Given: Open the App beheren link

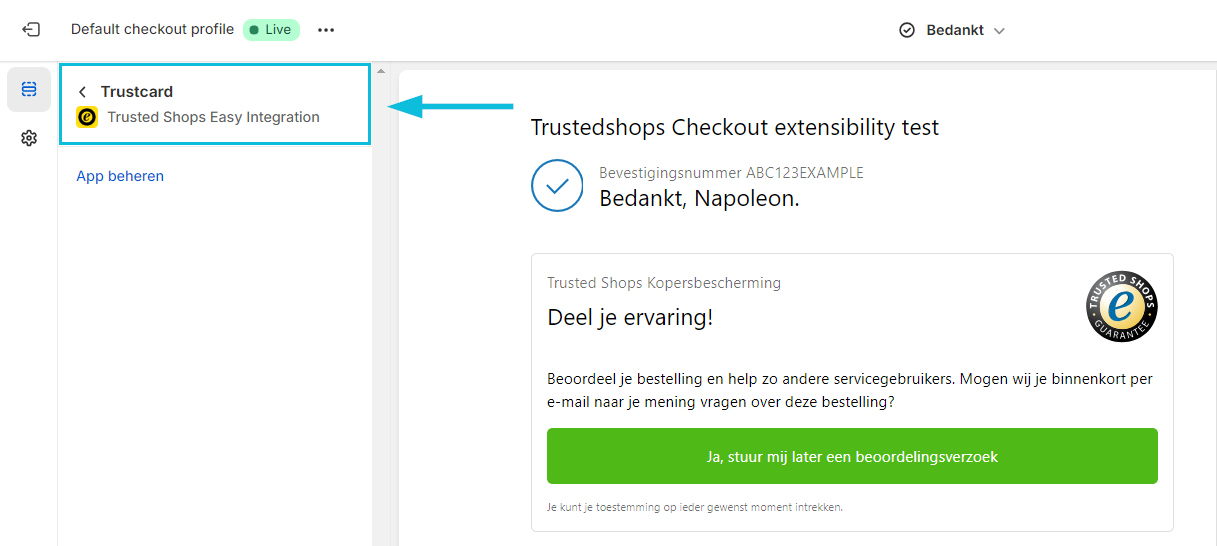Looking at the screenshot, I should pyautogui.click(x=120, y=176).
